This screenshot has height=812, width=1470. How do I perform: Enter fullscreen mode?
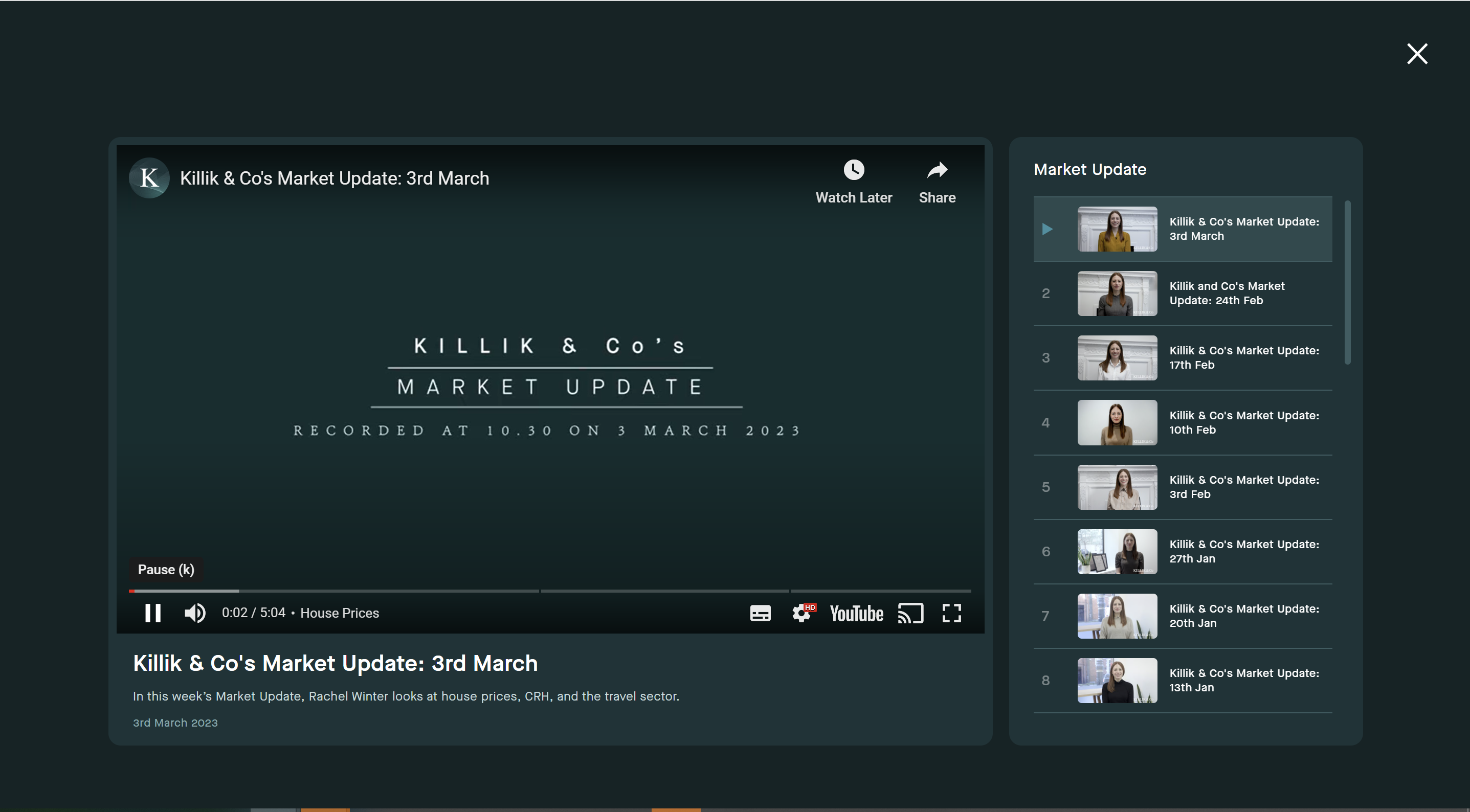point(951,613)
